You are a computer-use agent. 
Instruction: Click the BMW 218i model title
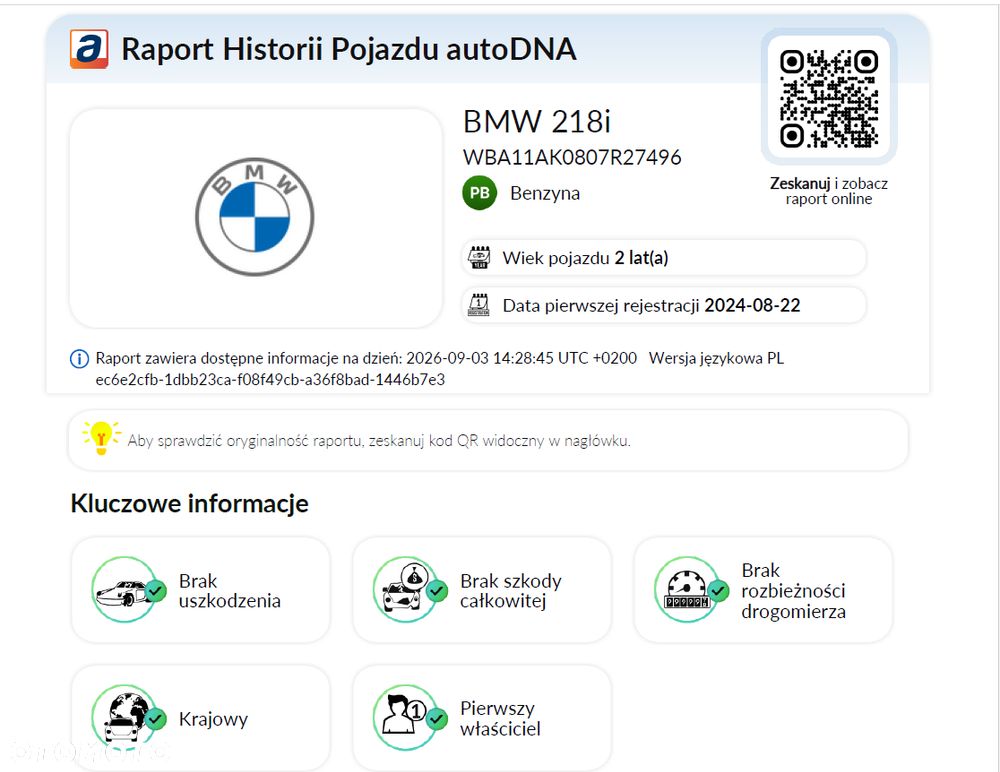point(537,121)
